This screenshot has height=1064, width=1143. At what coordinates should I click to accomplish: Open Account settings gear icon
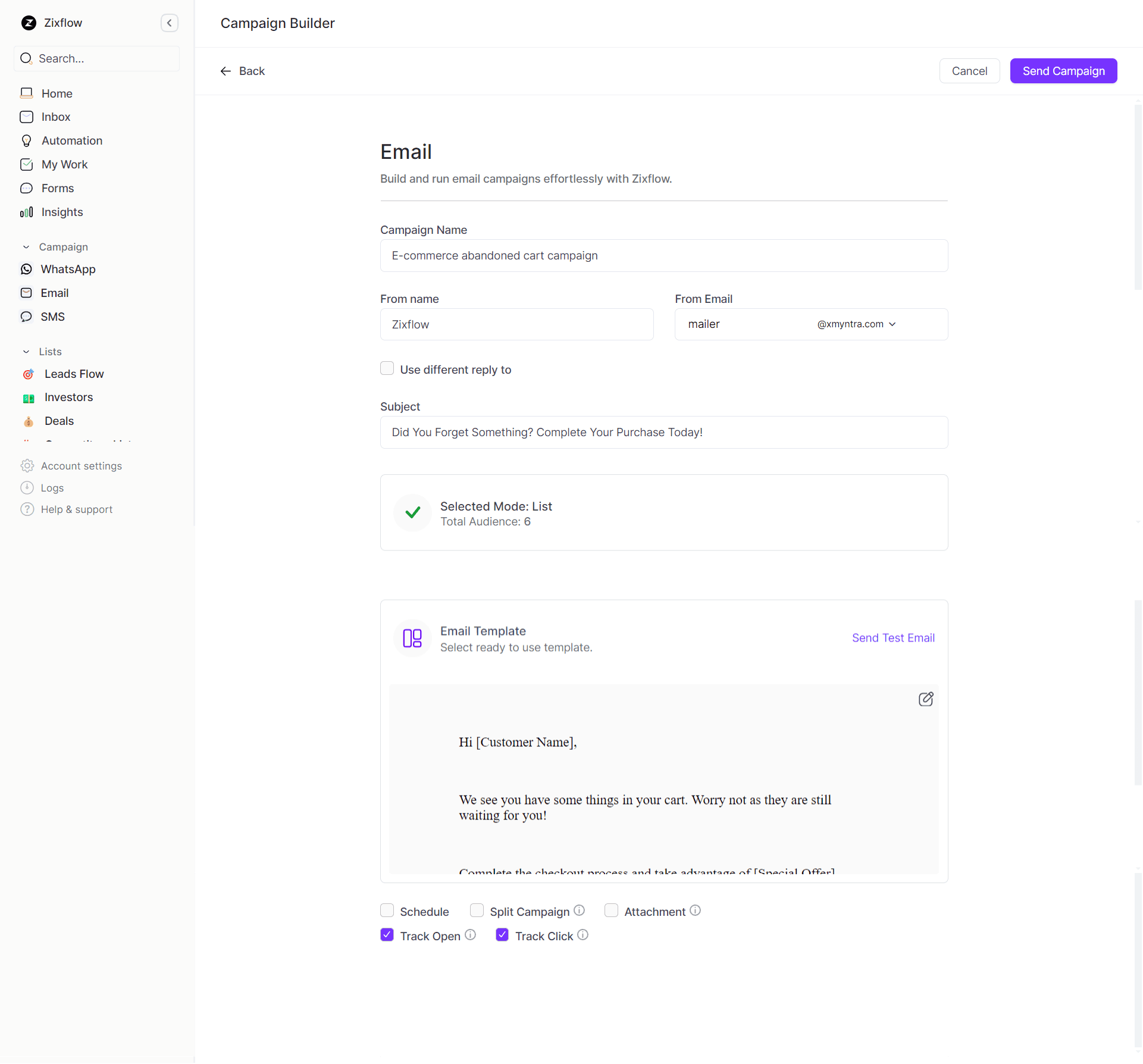(x=27, y=466)
